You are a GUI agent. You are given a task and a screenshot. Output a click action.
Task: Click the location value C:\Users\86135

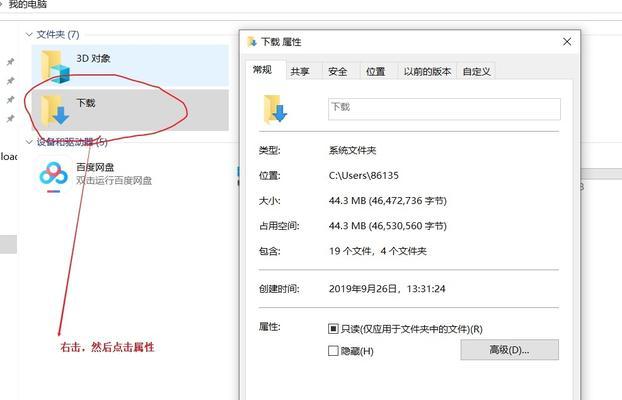pyautogui.click(x=364, y=176)
